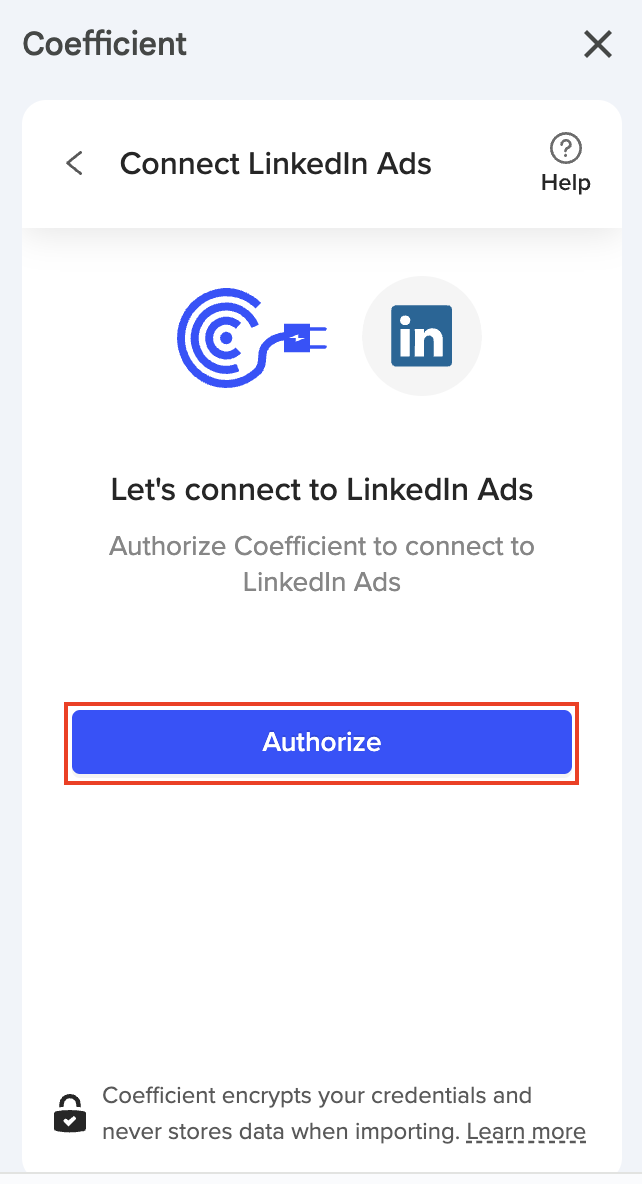This screenshot has width=642, height=1184.
Task: Click the LinkedIn "in" logo
Action: (x=421, y=337)
